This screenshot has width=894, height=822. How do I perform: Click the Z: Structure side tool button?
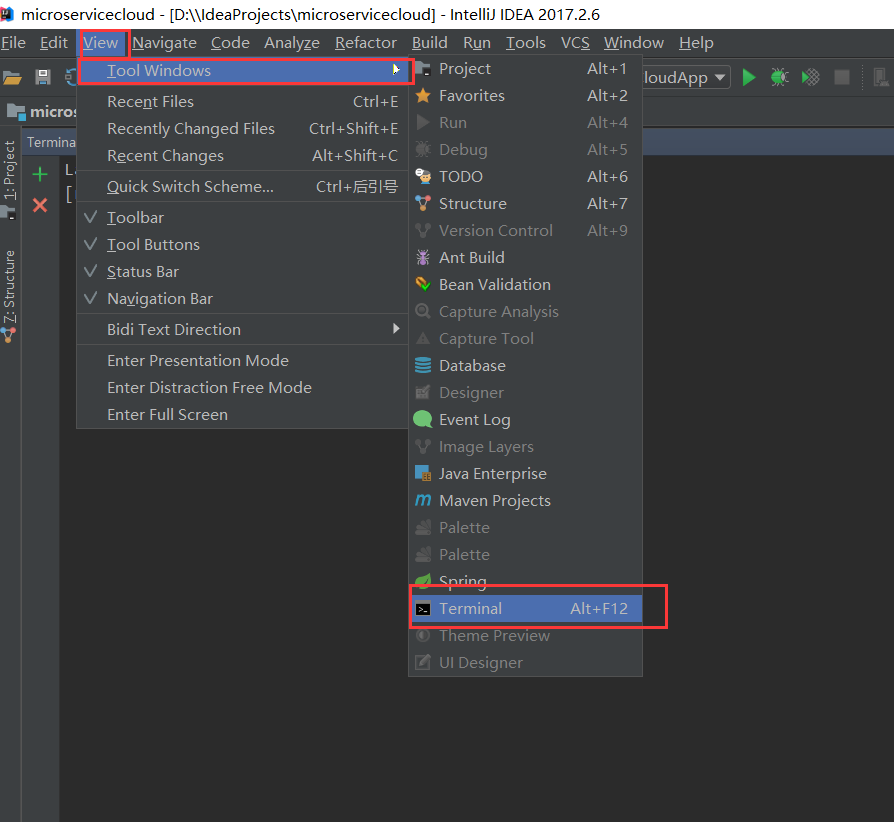[x=10, y=295]
